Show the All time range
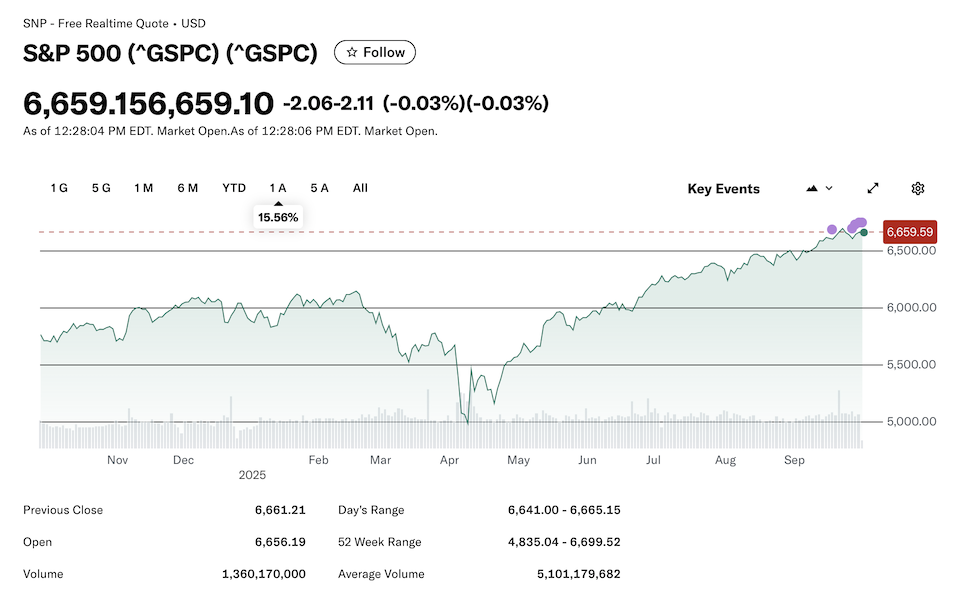Image resolution: width=974 pixels, height=607 pixels. (x=360, y=188)
